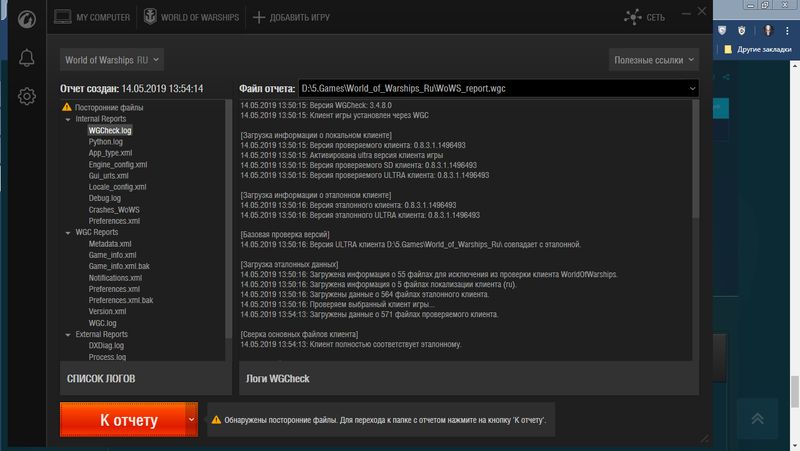
Task: Open the Полезные ссылки dropdown
Action: (654, 60)
